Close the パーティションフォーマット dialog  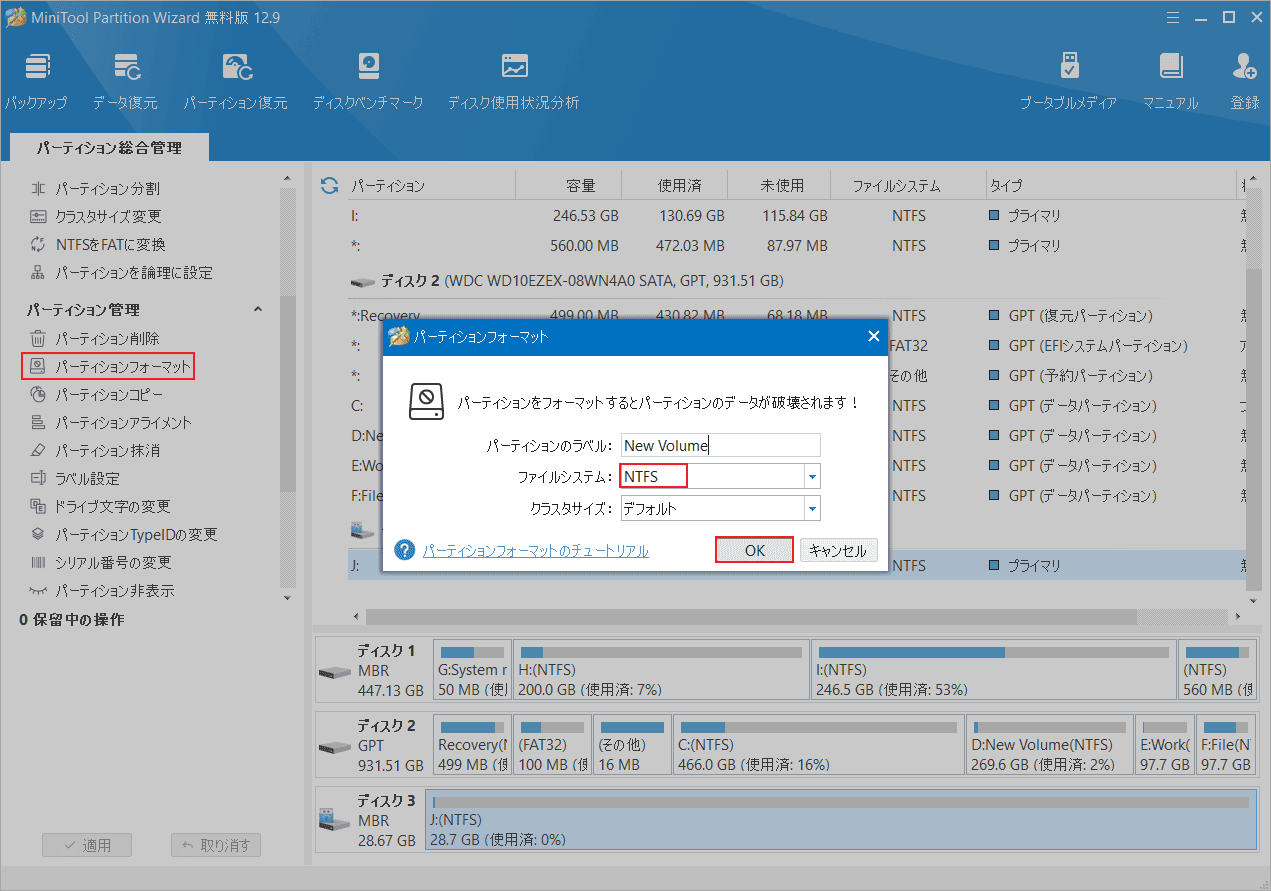[873, 337]
